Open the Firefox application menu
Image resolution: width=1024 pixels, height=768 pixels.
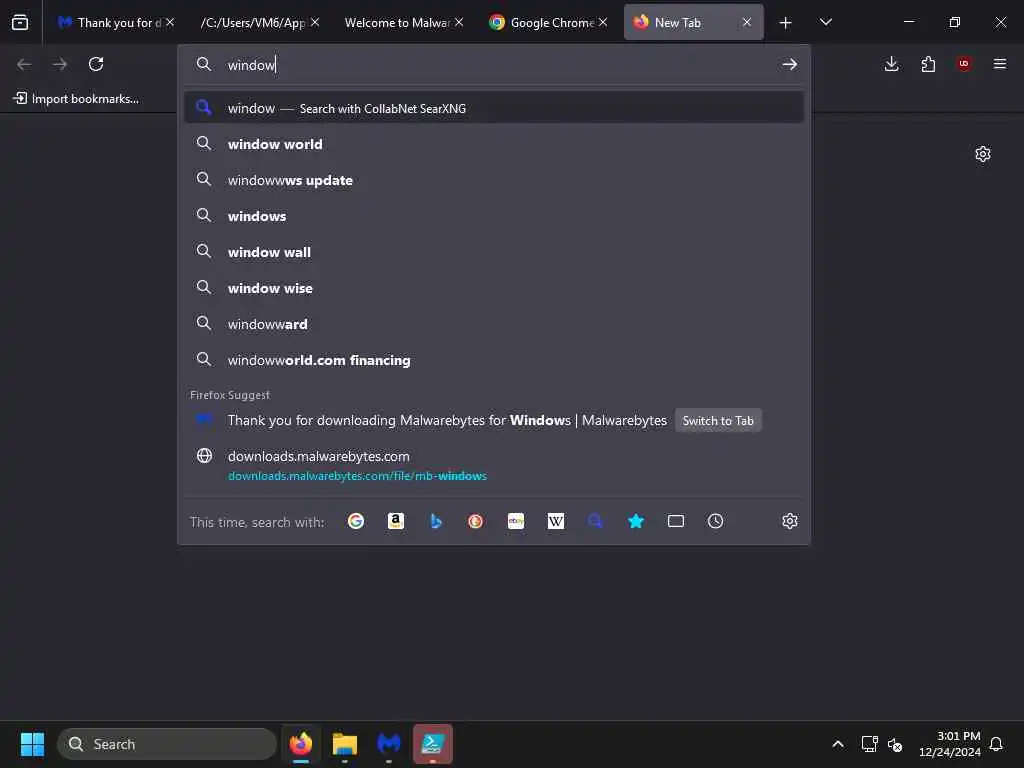pos(1000,64)
